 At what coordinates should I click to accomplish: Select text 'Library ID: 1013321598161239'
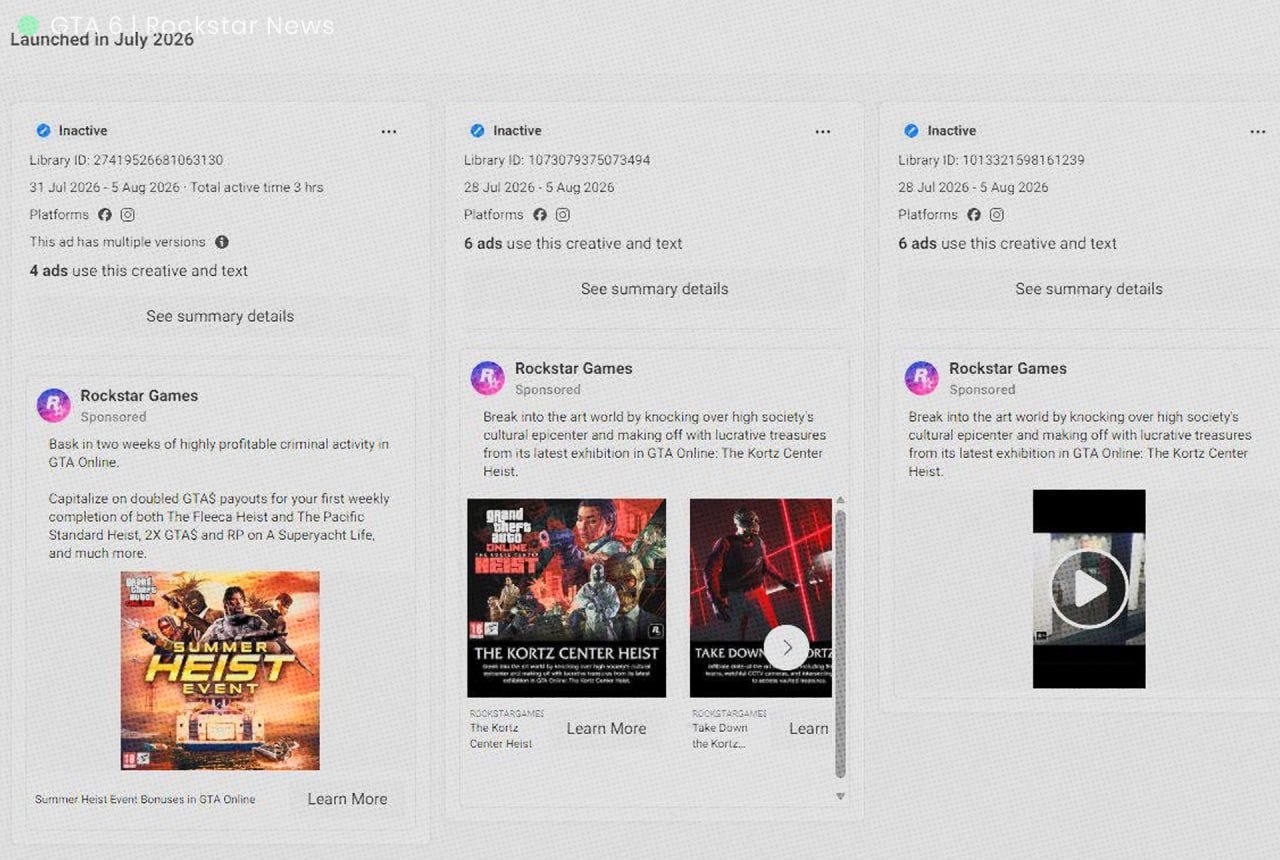pyautogui.click(x=991, y=160)
